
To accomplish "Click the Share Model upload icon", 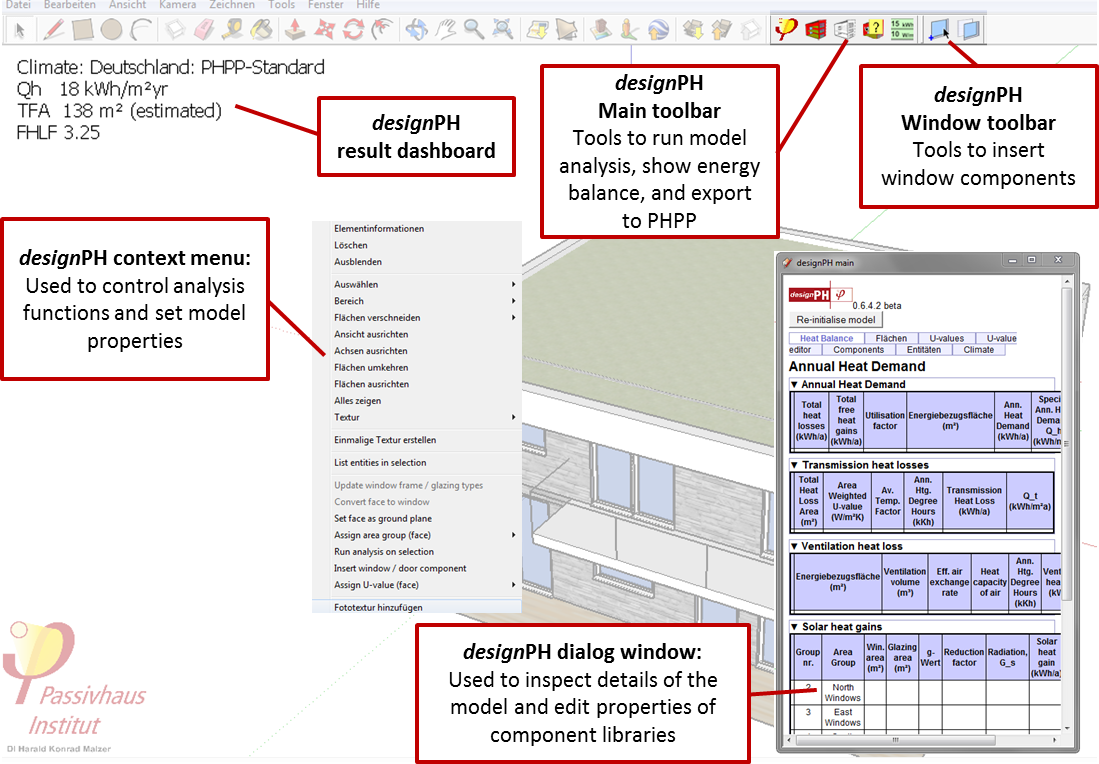I will coord(721,29).
